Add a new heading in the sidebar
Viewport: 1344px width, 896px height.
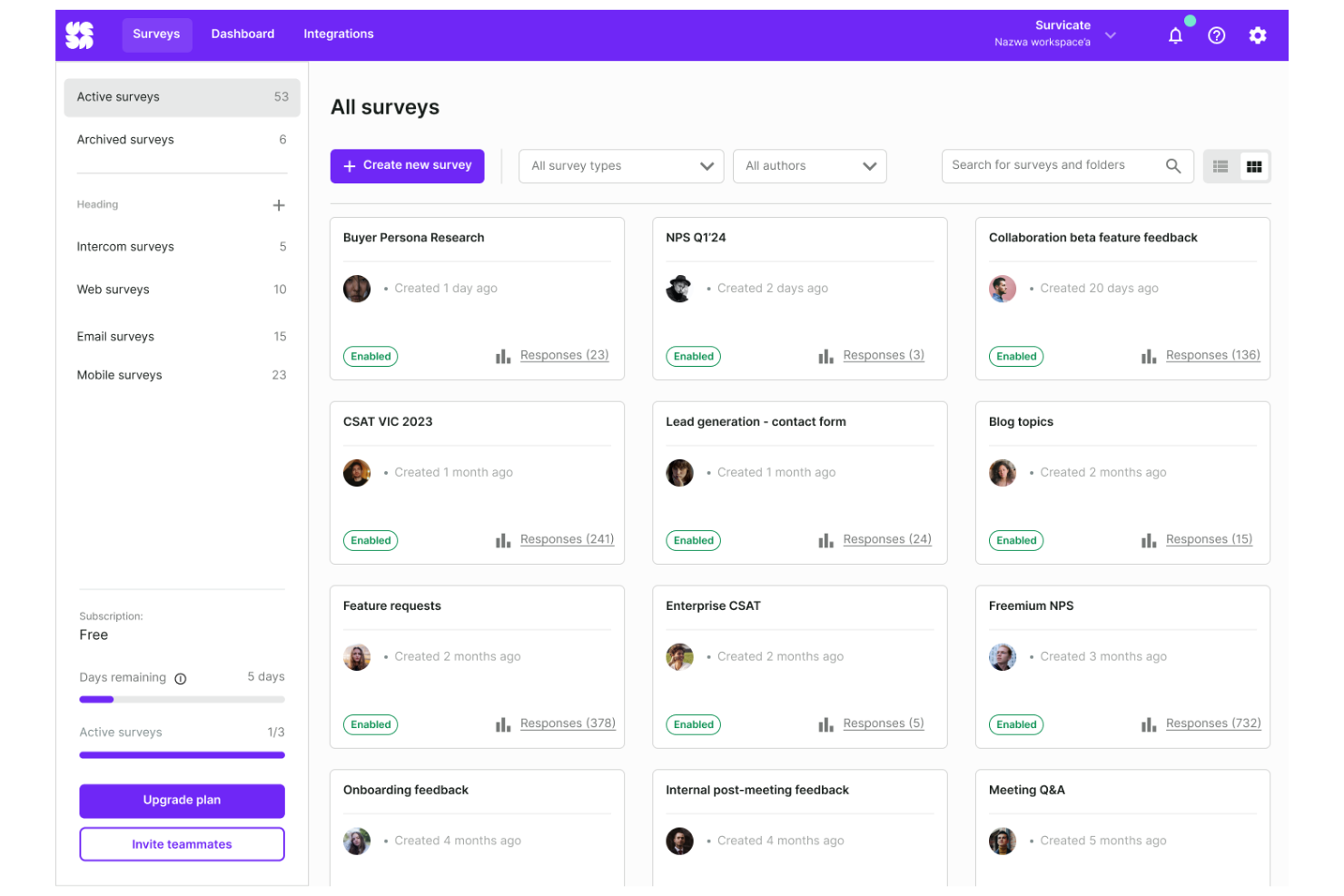279,204
